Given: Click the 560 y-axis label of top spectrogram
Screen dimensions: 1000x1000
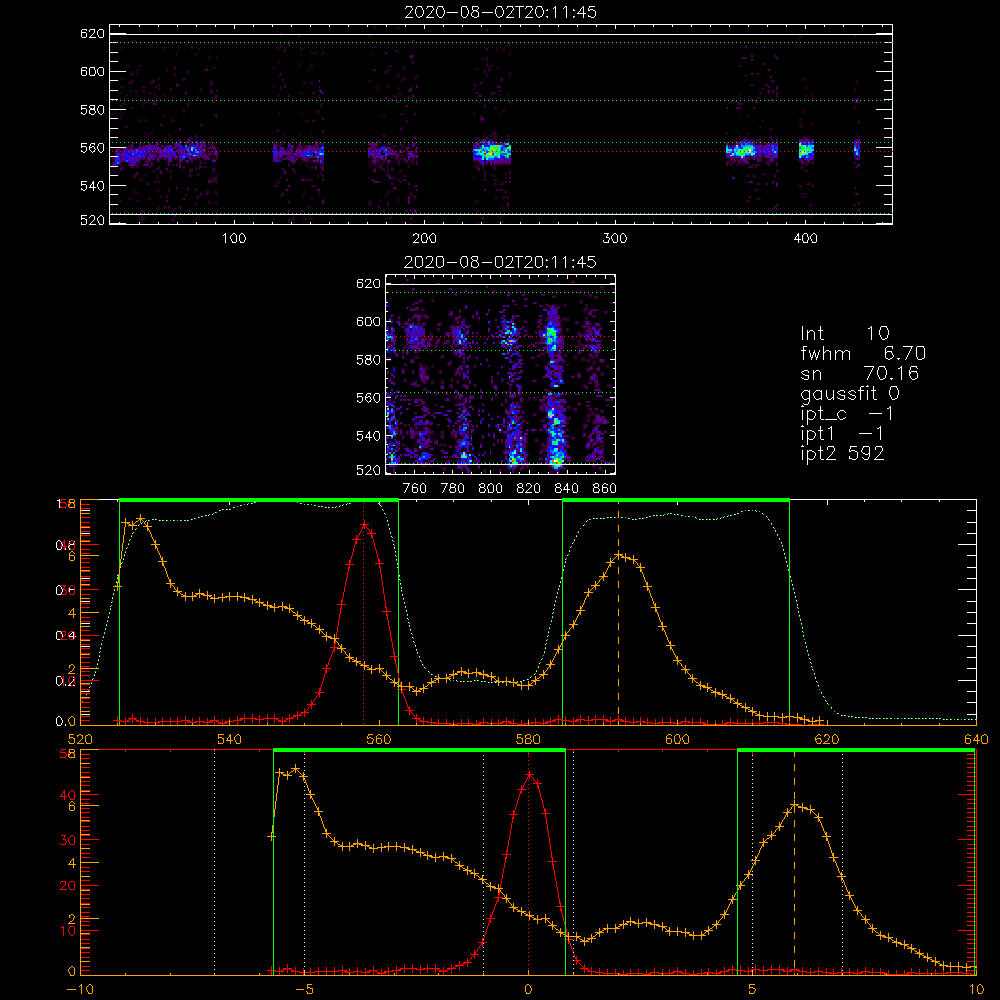Looking at the screenshot, I should [x=92, y=148].
